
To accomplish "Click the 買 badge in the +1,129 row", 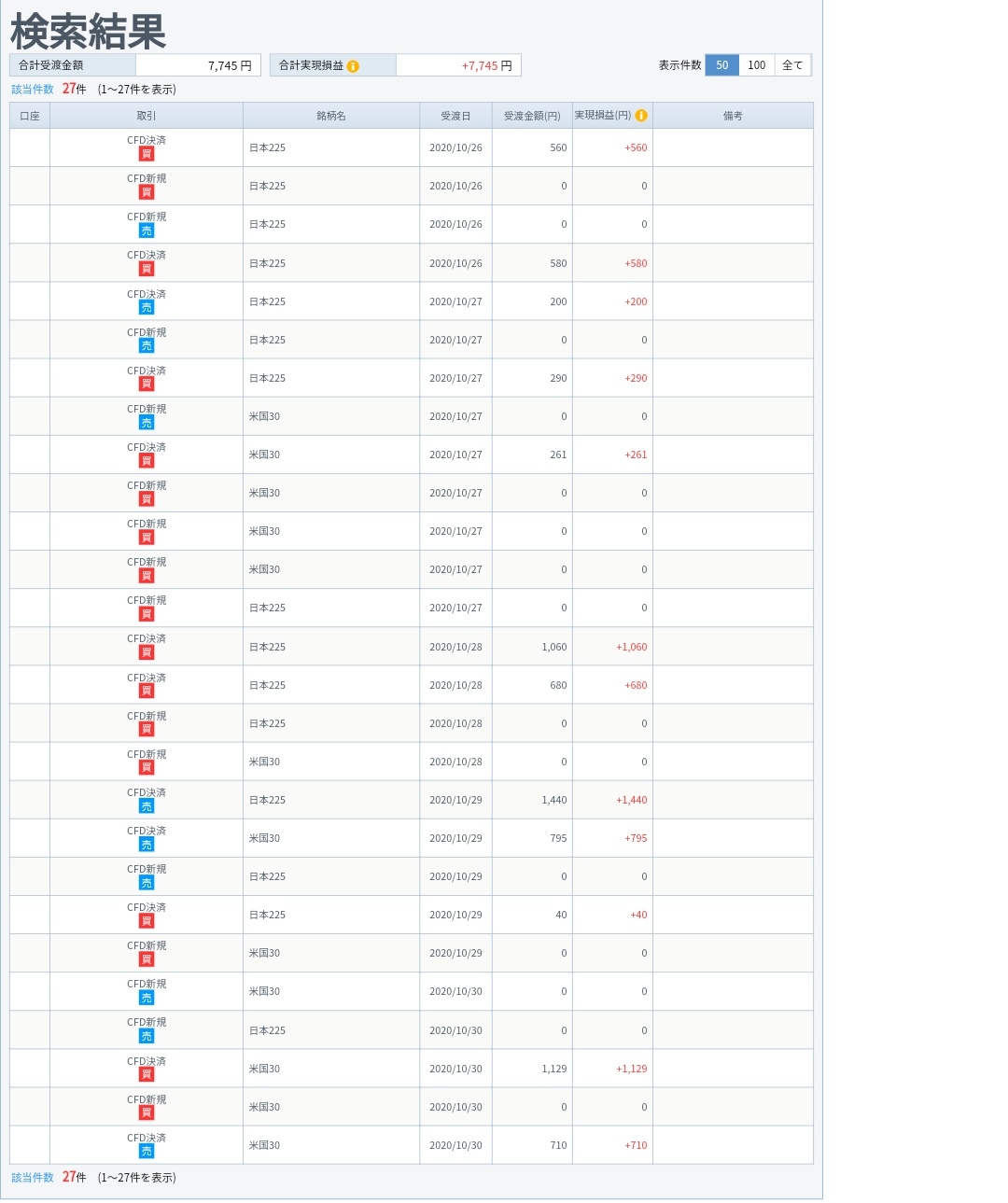I will (147, 1075).
